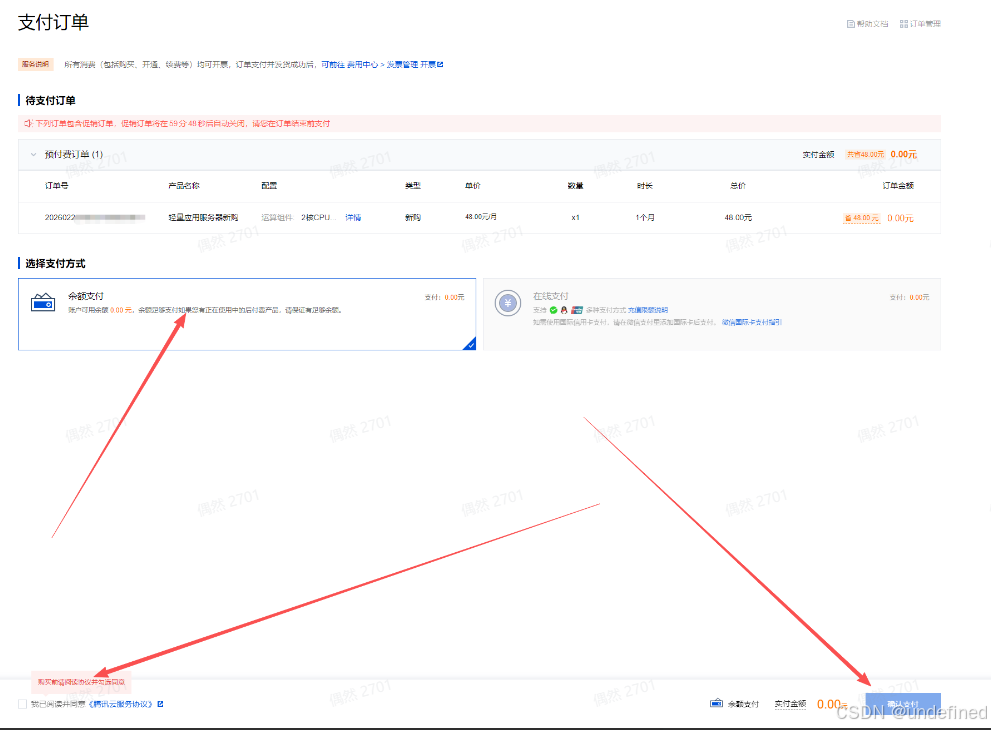Click the 48.00元/月 unit price cell

(x=481, y=217)
